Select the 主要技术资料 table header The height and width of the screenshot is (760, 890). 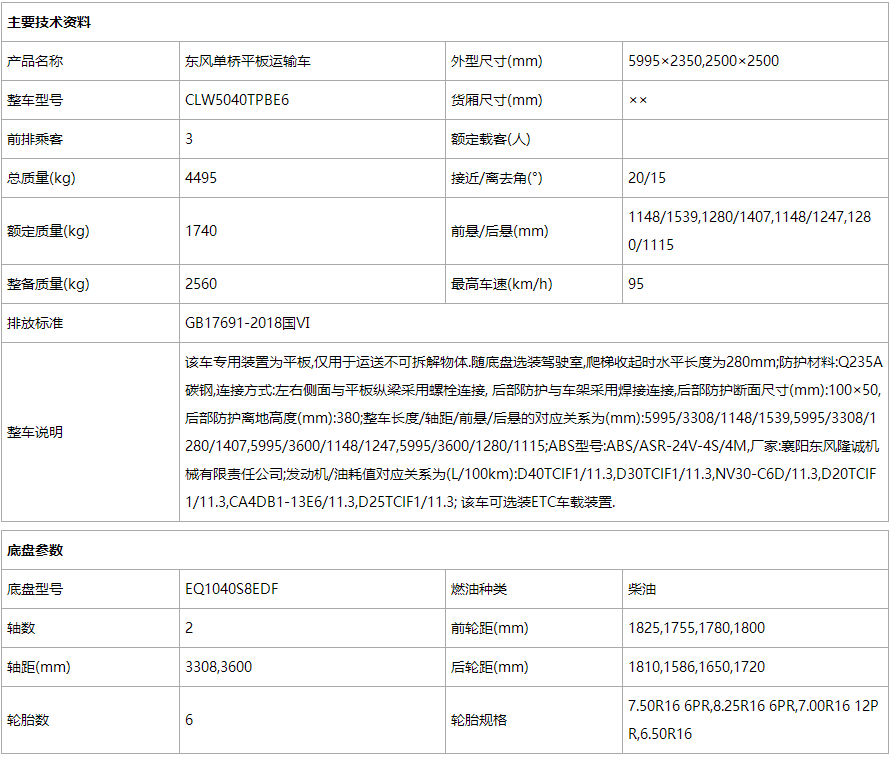[x=49, y=22]
